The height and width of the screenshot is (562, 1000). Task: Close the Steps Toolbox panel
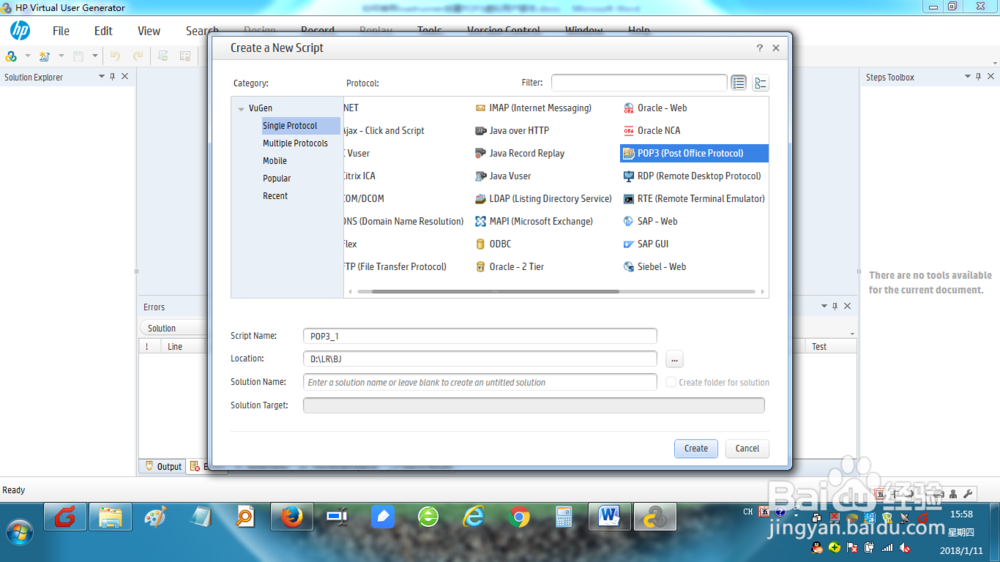tap(990, 77)
